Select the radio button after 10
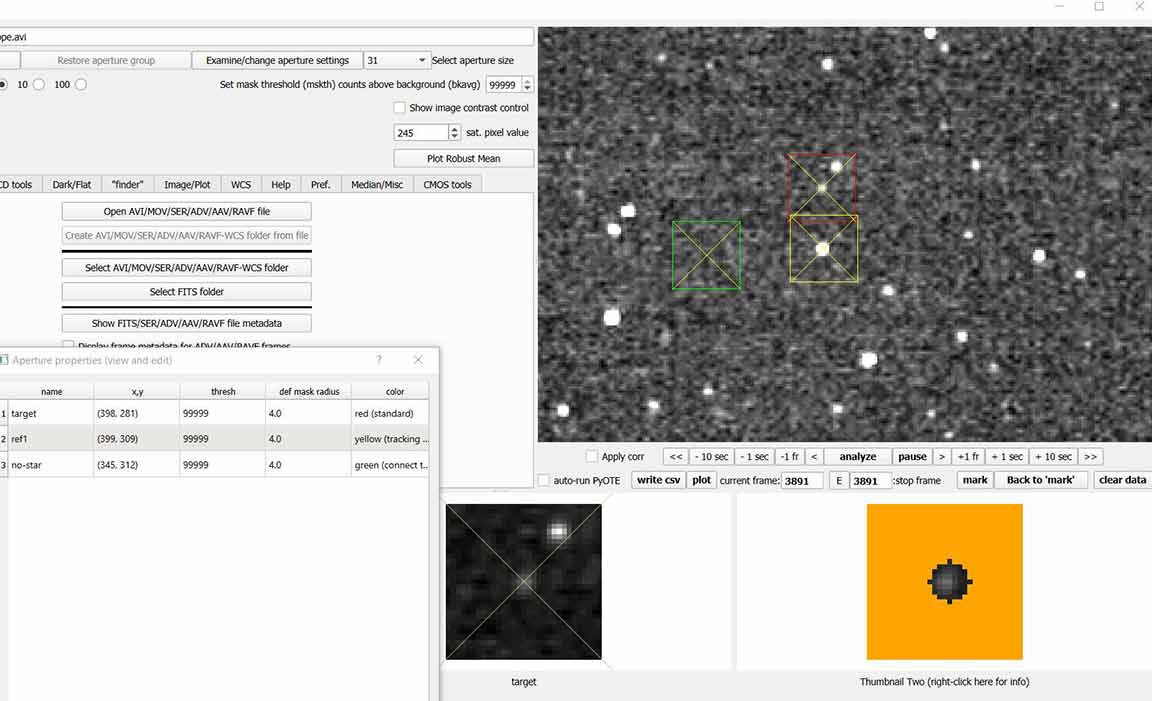Image resolution: width=1152 pixels, height=701 pixels. point(39,85)
